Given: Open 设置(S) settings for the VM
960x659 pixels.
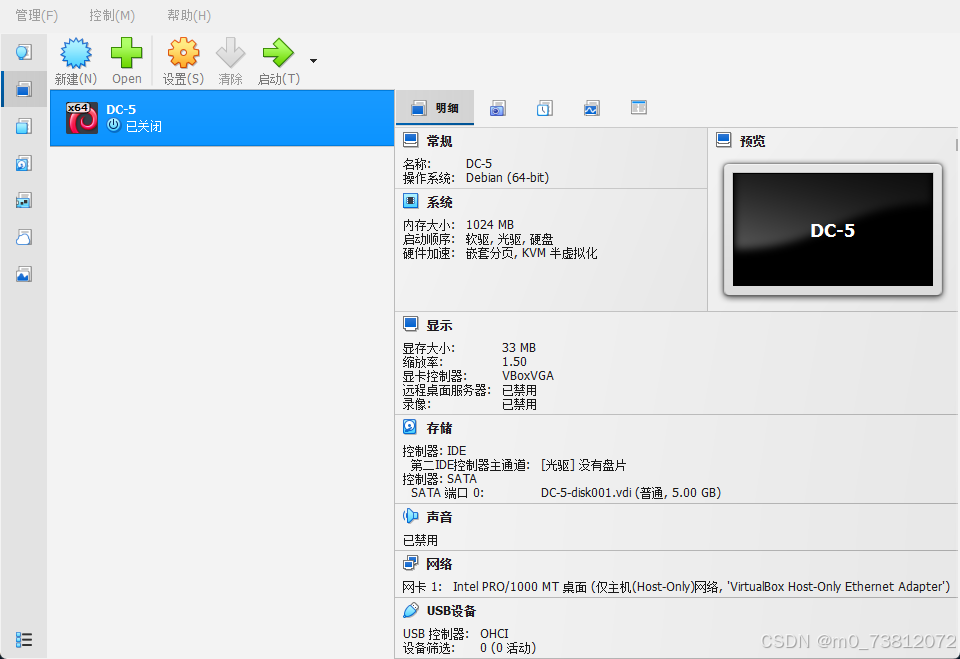Looking at the screenshot, I should [x=183, y=61].
